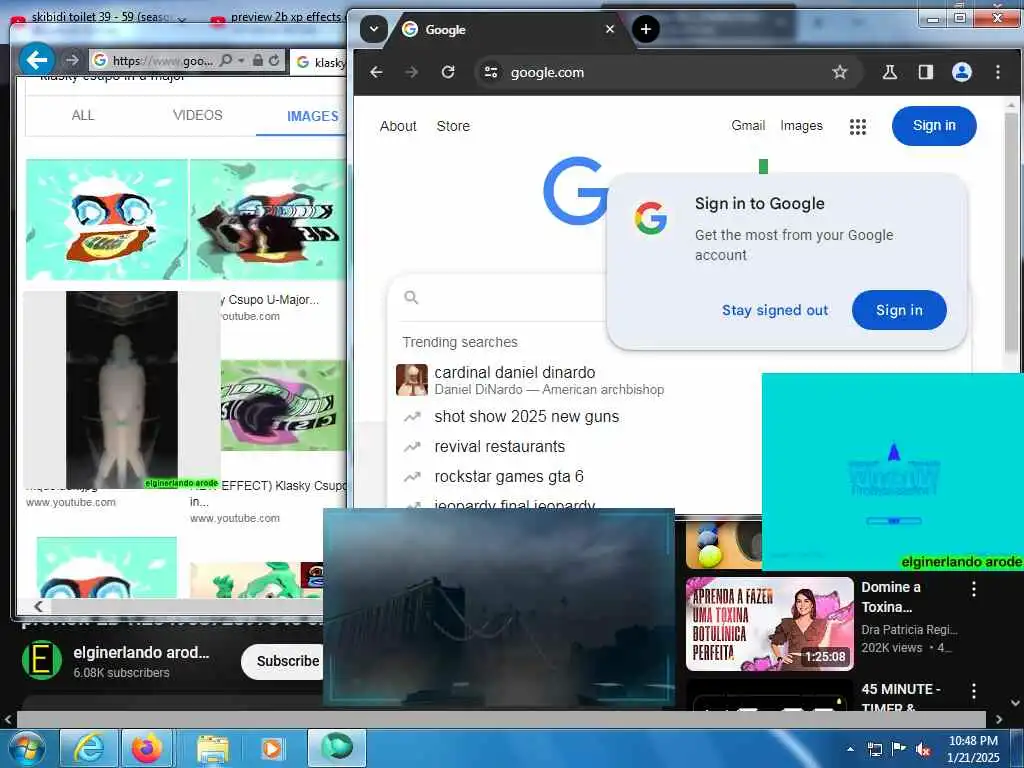Screen dimensions: 1024x768
Task: Click Sign in inside the sign-in popup
Action: (x=899, y=310)
